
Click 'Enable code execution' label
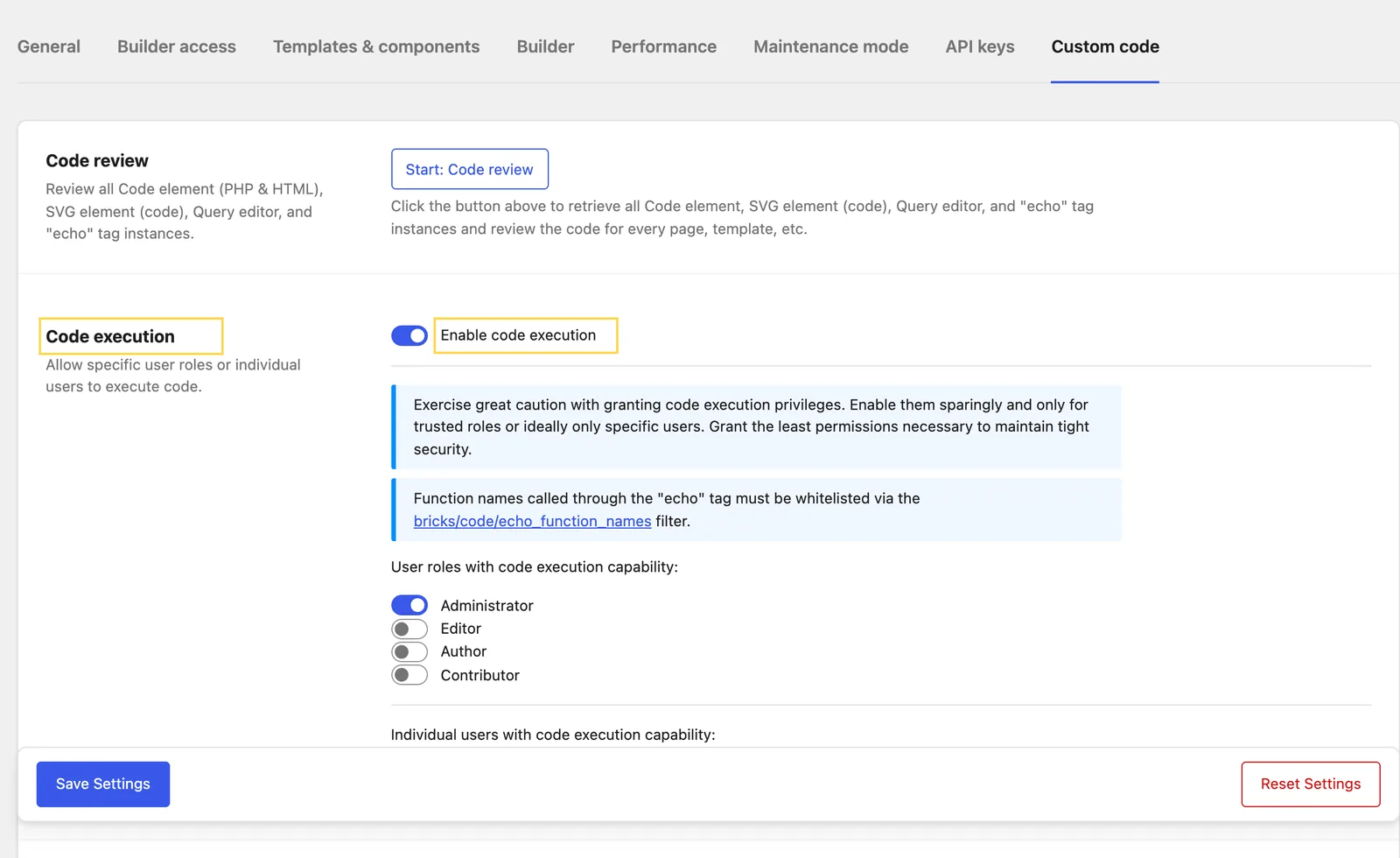518,335
